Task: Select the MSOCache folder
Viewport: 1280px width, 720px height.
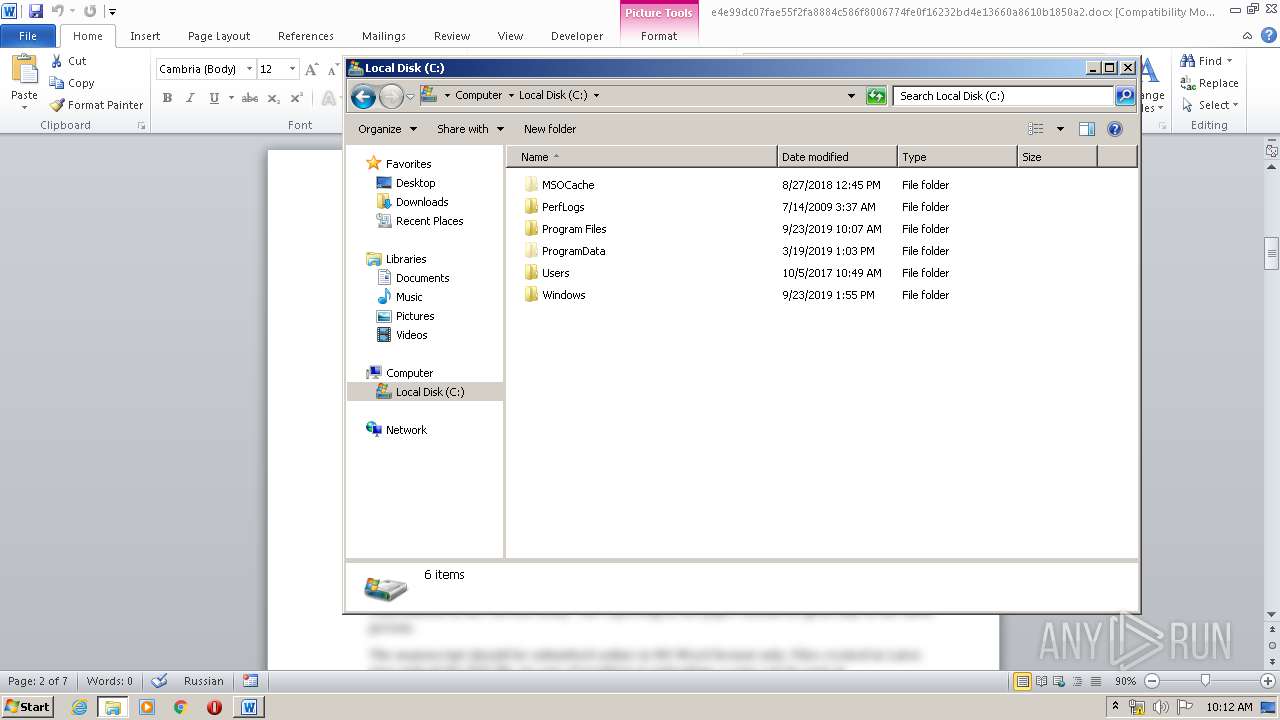Action: pyautogui.click(x=568, y=185)
